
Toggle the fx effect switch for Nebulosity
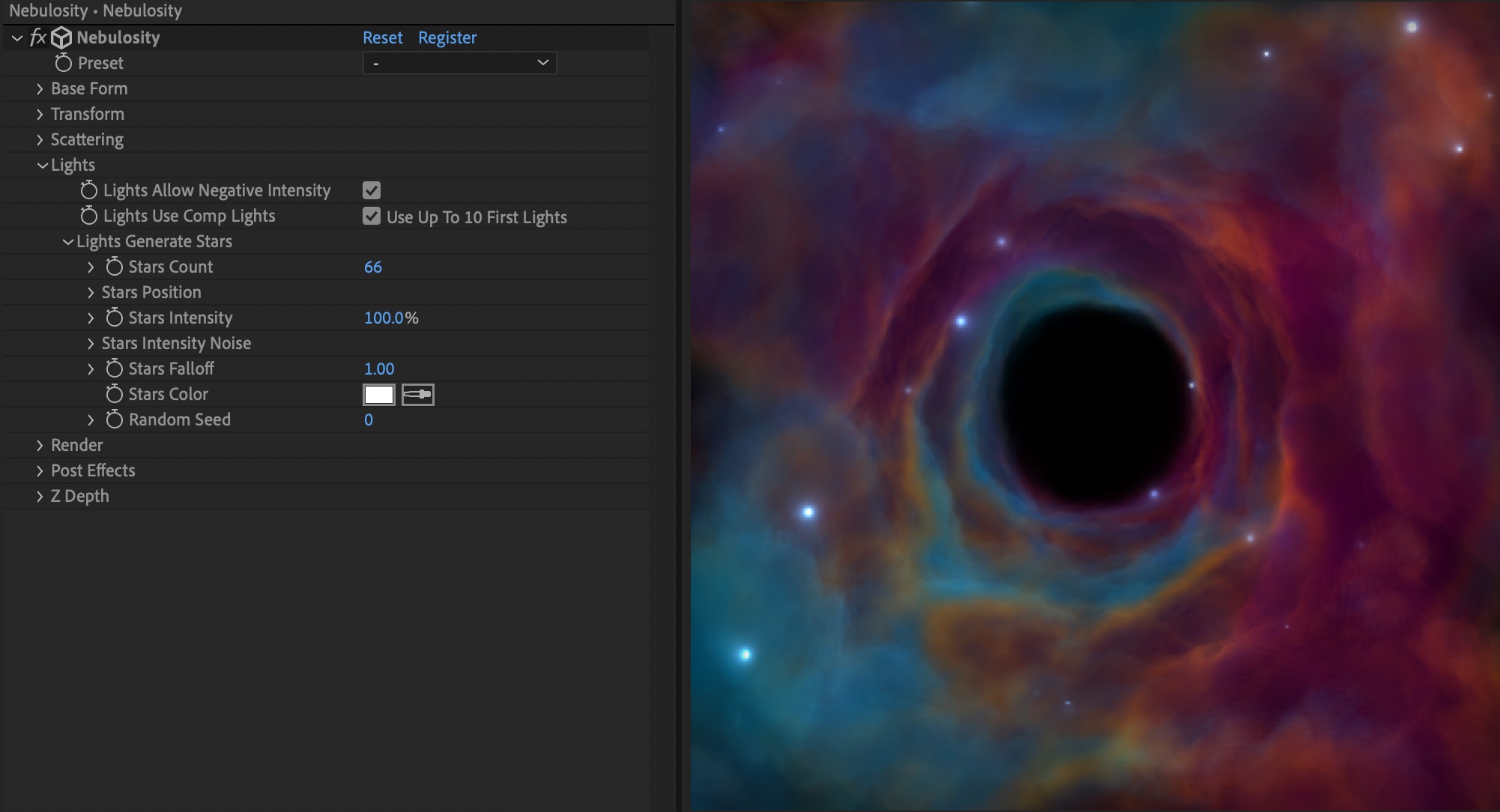tap(38, 37)
